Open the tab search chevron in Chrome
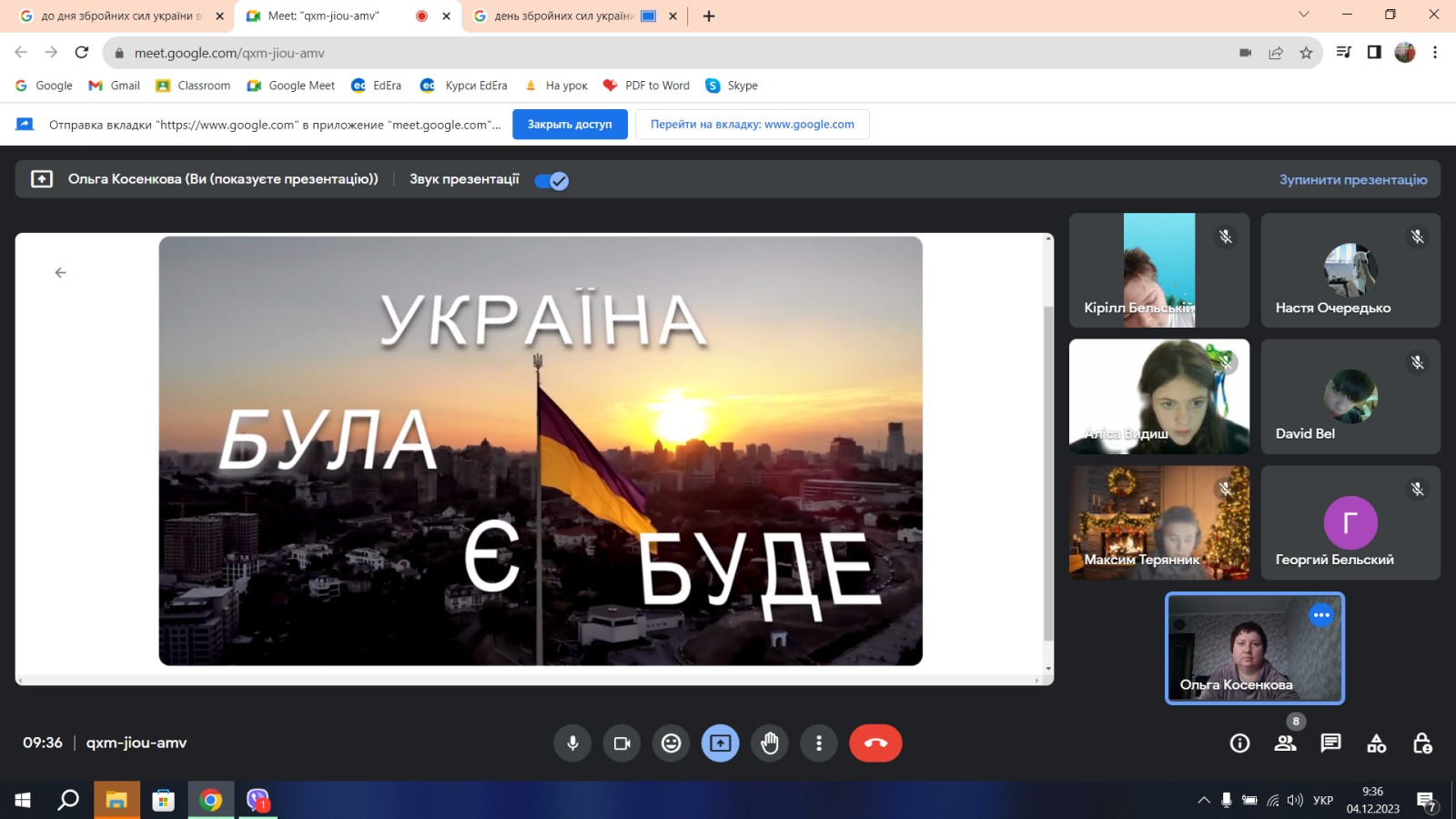The image size is (1456, 819). tap(1303, 15)
